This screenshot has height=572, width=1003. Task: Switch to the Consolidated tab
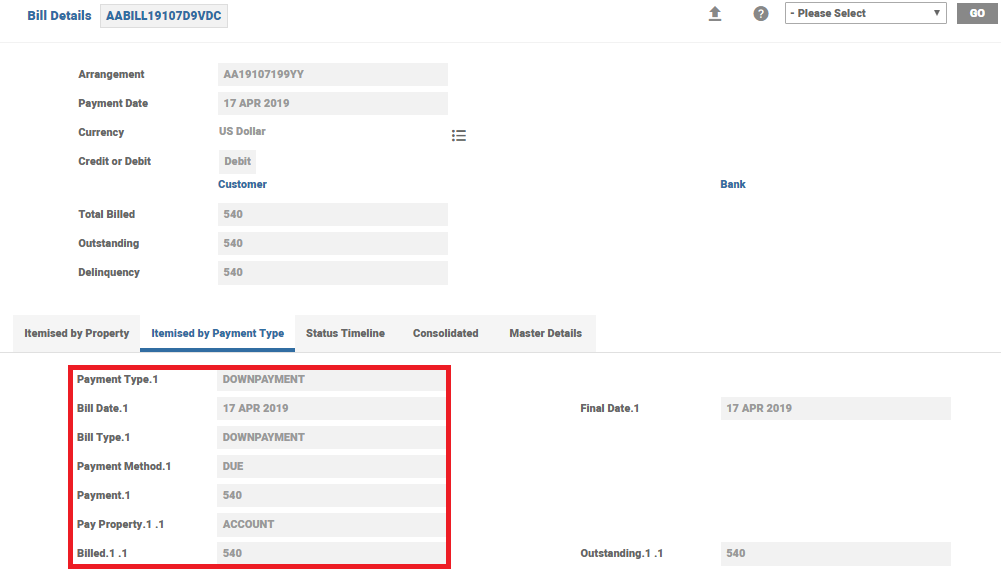pos(445,334)
